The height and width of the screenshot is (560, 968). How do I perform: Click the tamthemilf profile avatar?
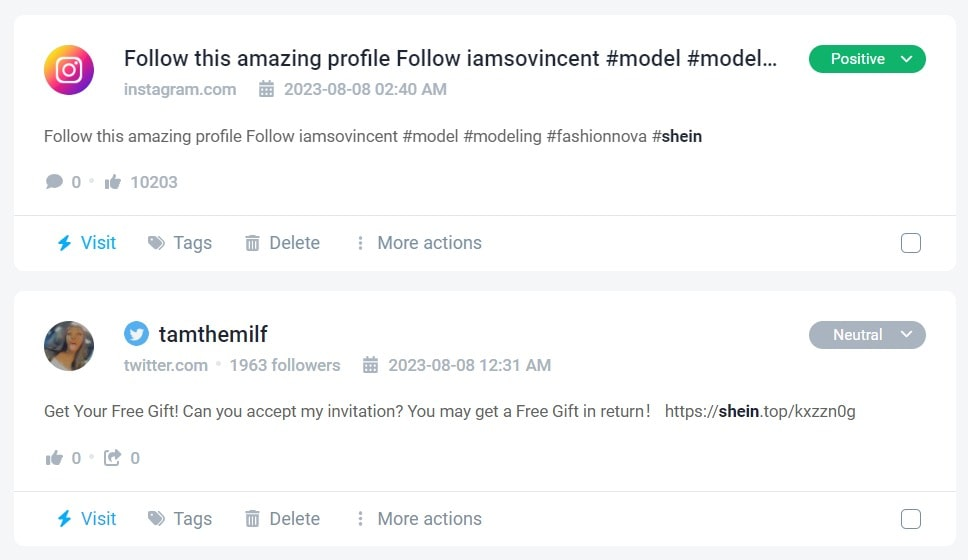coord(69,346)
